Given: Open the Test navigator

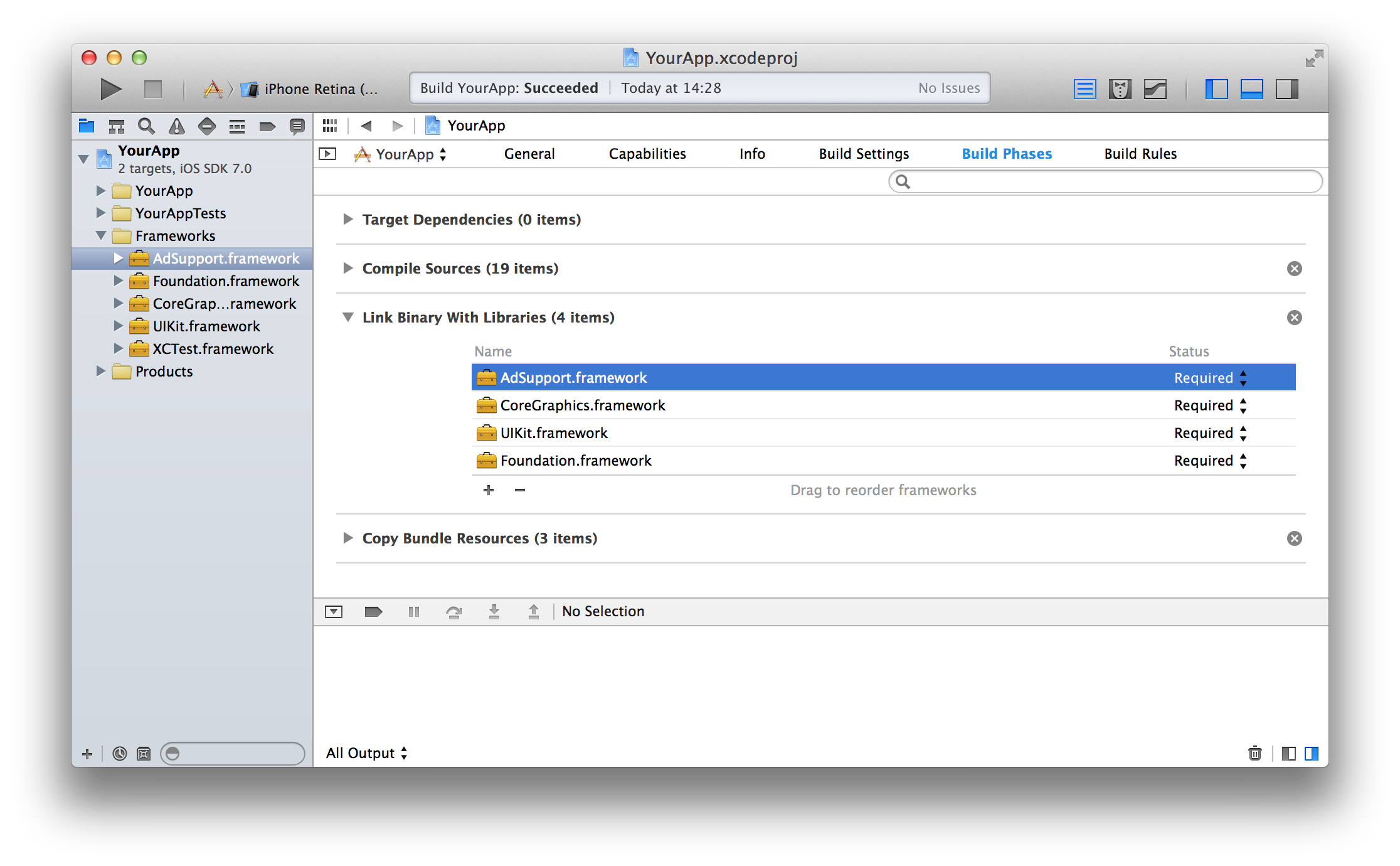Looking at the screenshot, I should [207, 126].
